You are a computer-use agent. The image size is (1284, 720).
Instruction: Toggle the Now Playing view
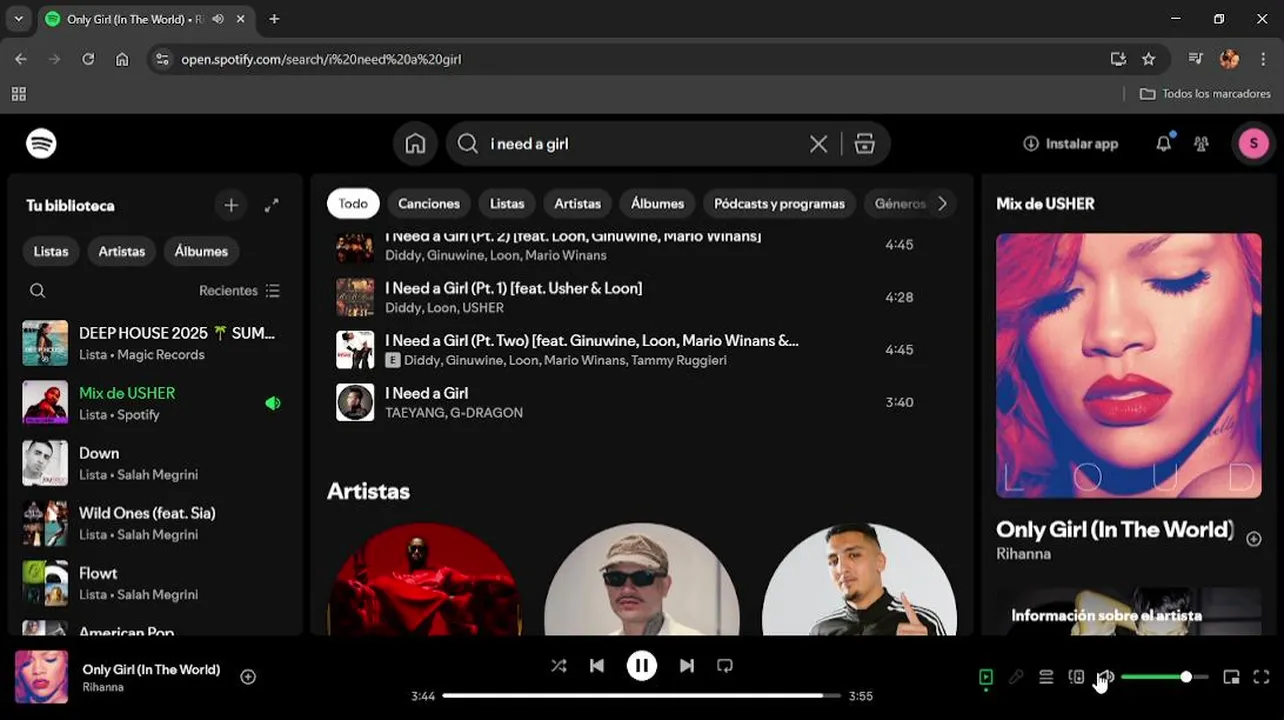coord(986,677)
